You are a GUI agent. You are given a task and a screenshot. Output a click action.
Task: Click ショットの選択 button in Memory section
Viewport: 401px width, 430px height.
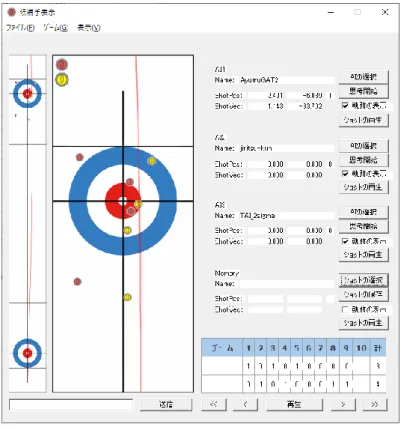point(364,280)
